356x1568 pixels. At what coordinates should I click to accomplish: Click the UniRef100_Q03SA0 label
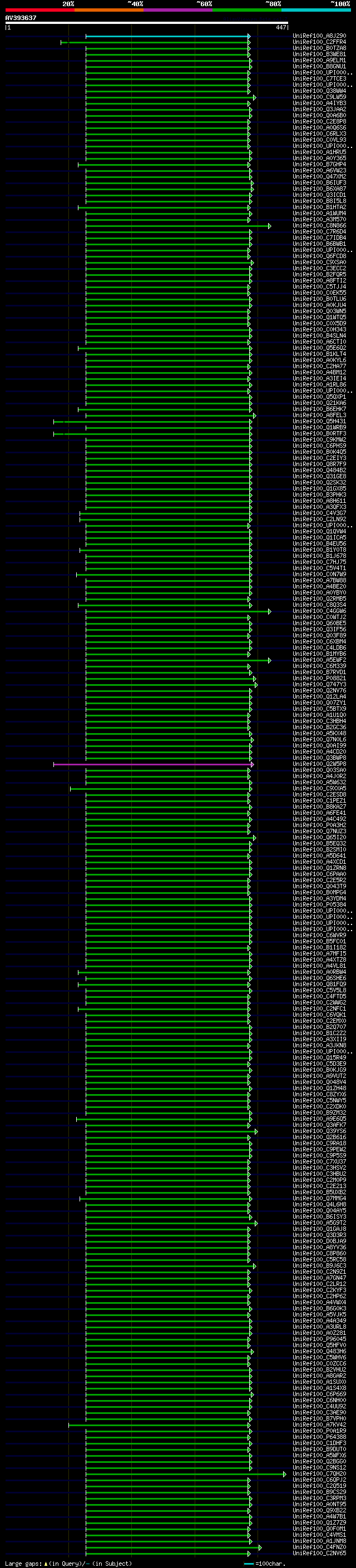pos(319,770)
